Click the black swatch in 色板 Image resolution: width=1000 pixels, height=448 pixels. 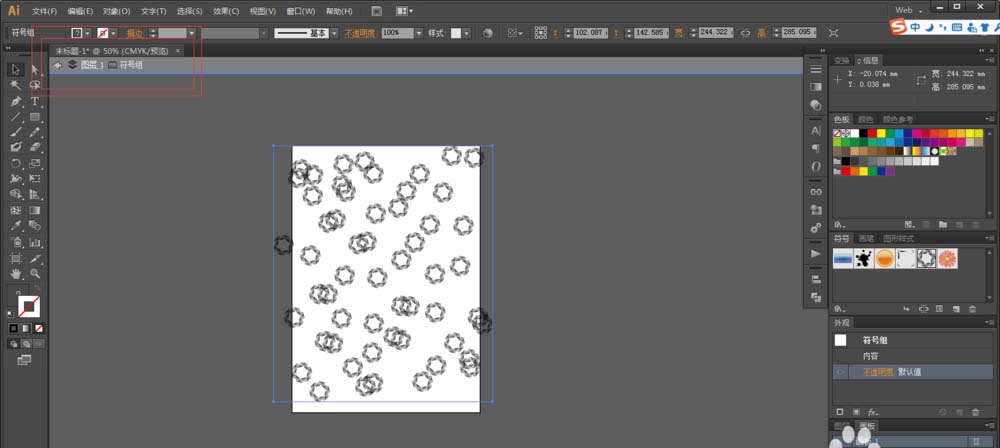tap(864, 133)
